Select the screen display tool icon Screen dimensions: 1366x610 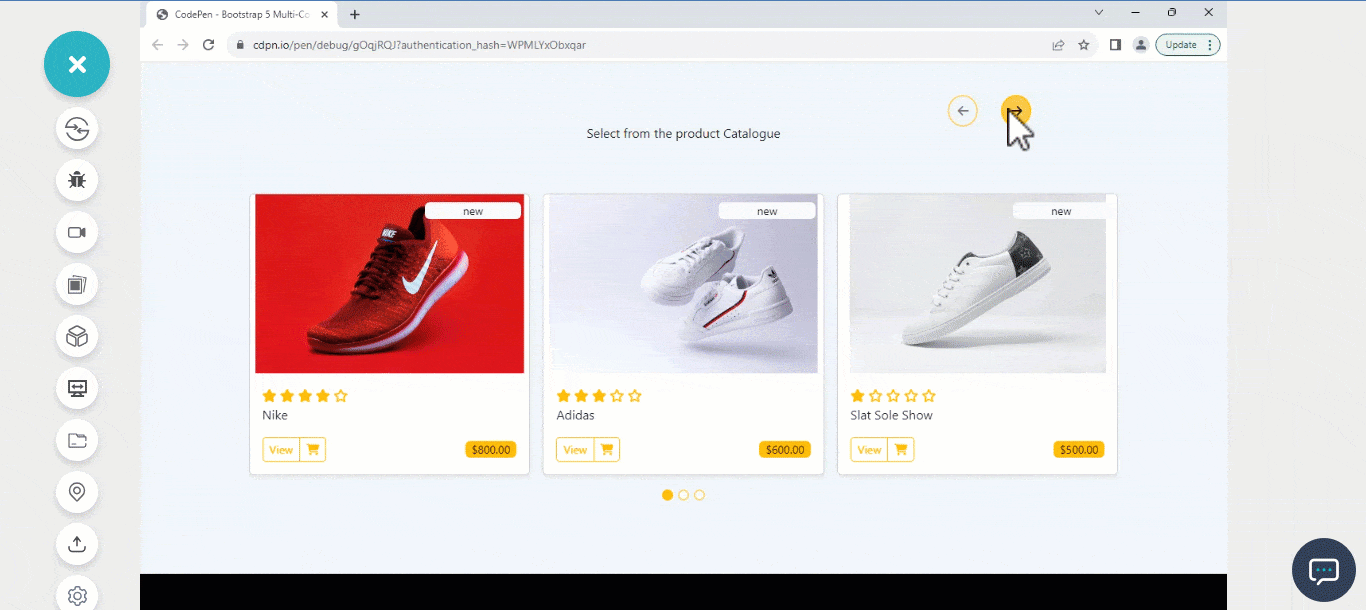click(77, 388)
